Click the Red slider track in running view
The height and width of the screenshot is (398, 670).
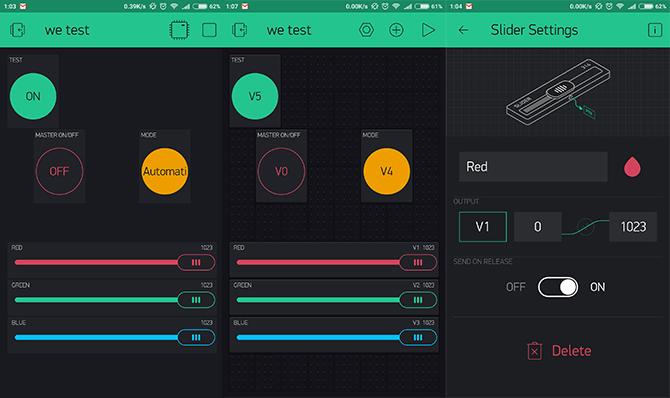tap(96, 262)
